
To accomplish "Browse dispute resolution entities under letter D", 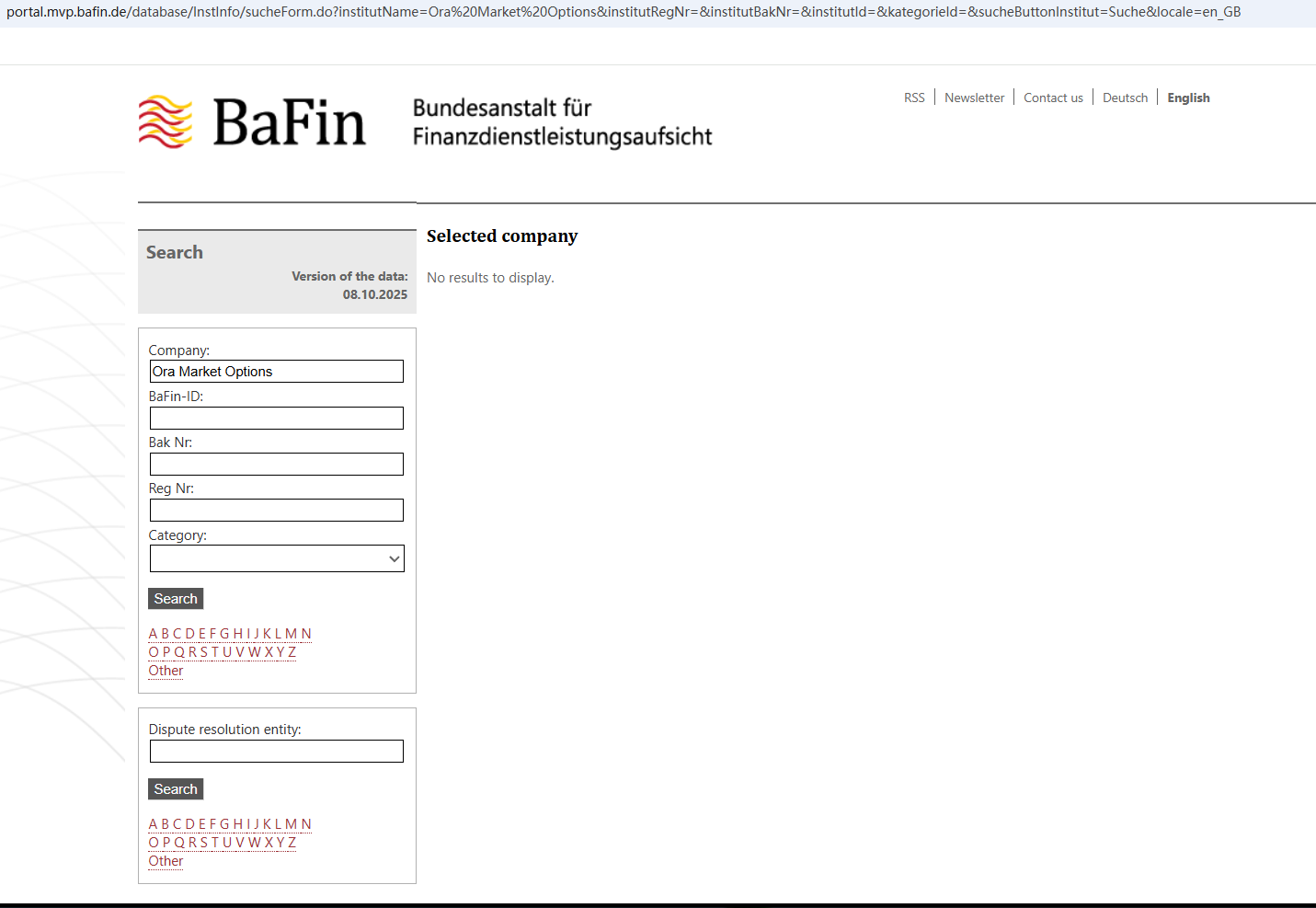I will 190,824.
